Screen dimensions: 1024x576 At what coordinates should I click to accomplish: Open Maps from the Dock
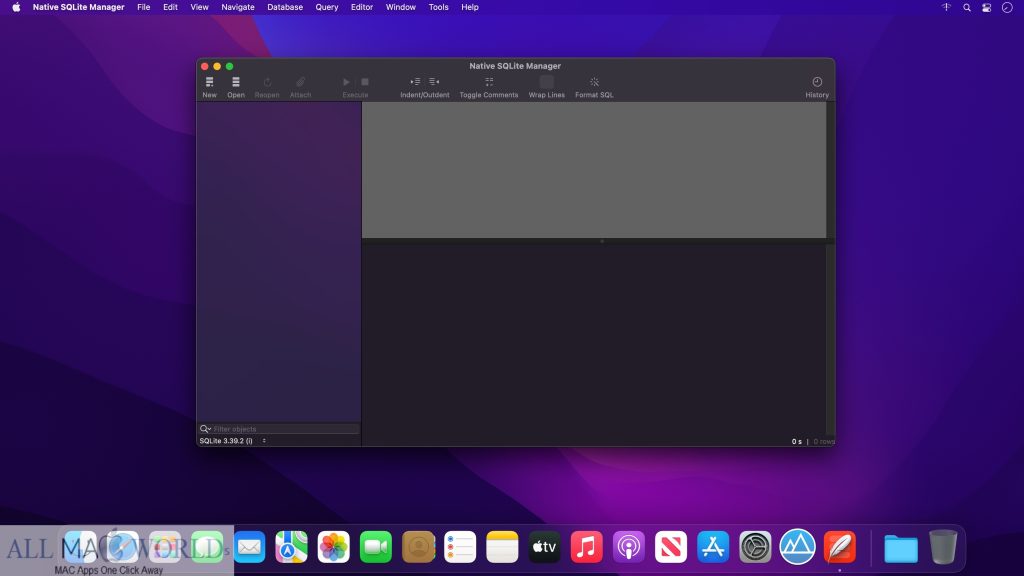point(291,547)
